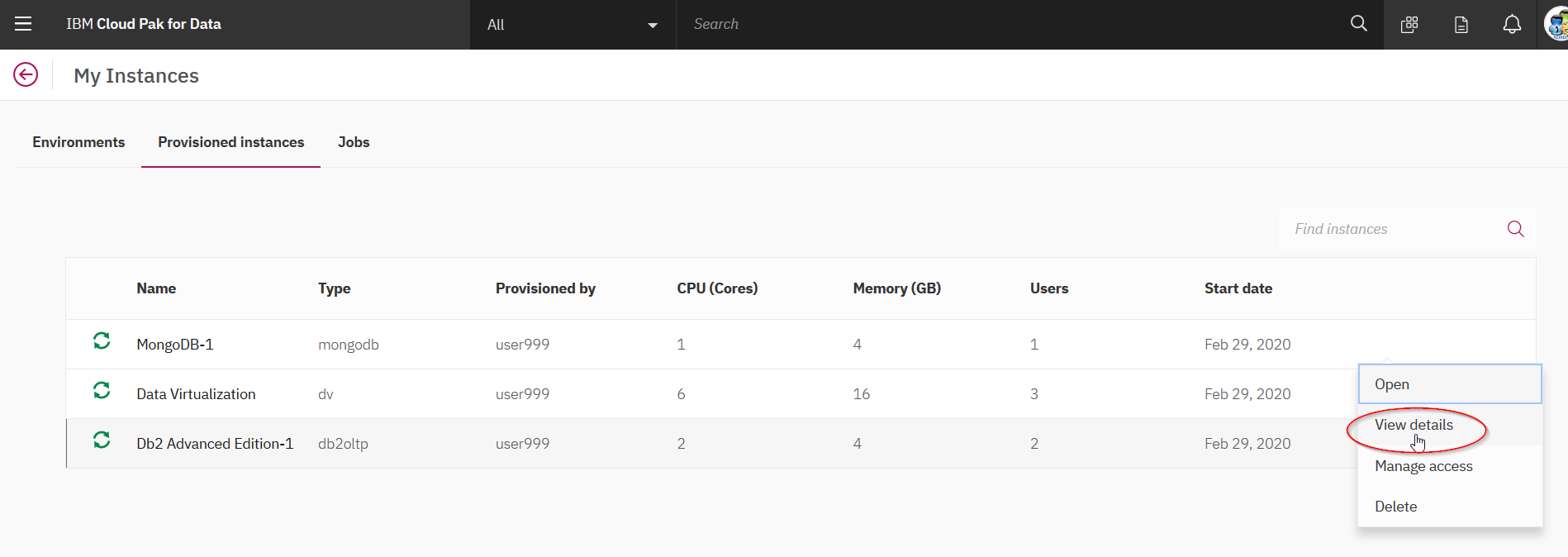The height and width of the screenshot is (557, 1568).
Task: Click the Find instances magnifier icon
Action: pos(1515,229)
